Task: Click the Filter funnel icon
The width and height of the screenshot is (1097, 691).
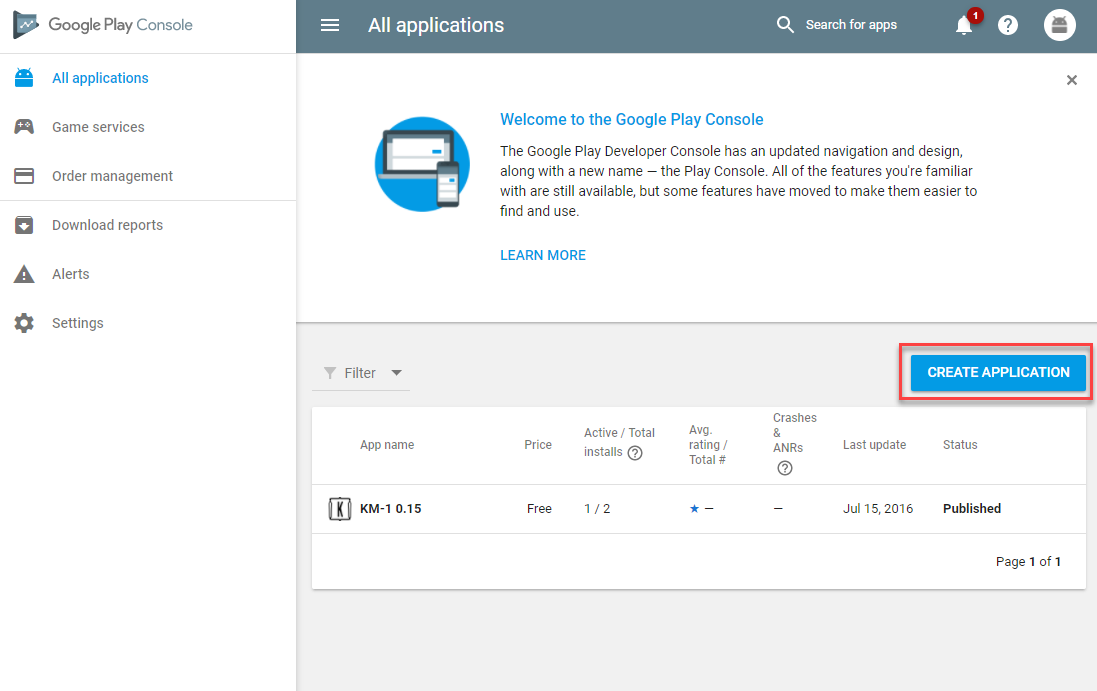Action: click(x=330, y=373)
